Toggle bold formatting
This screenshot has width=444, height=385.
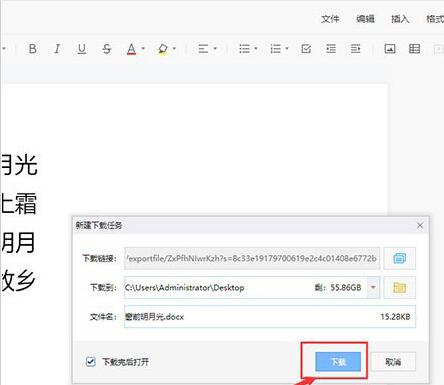33,49
